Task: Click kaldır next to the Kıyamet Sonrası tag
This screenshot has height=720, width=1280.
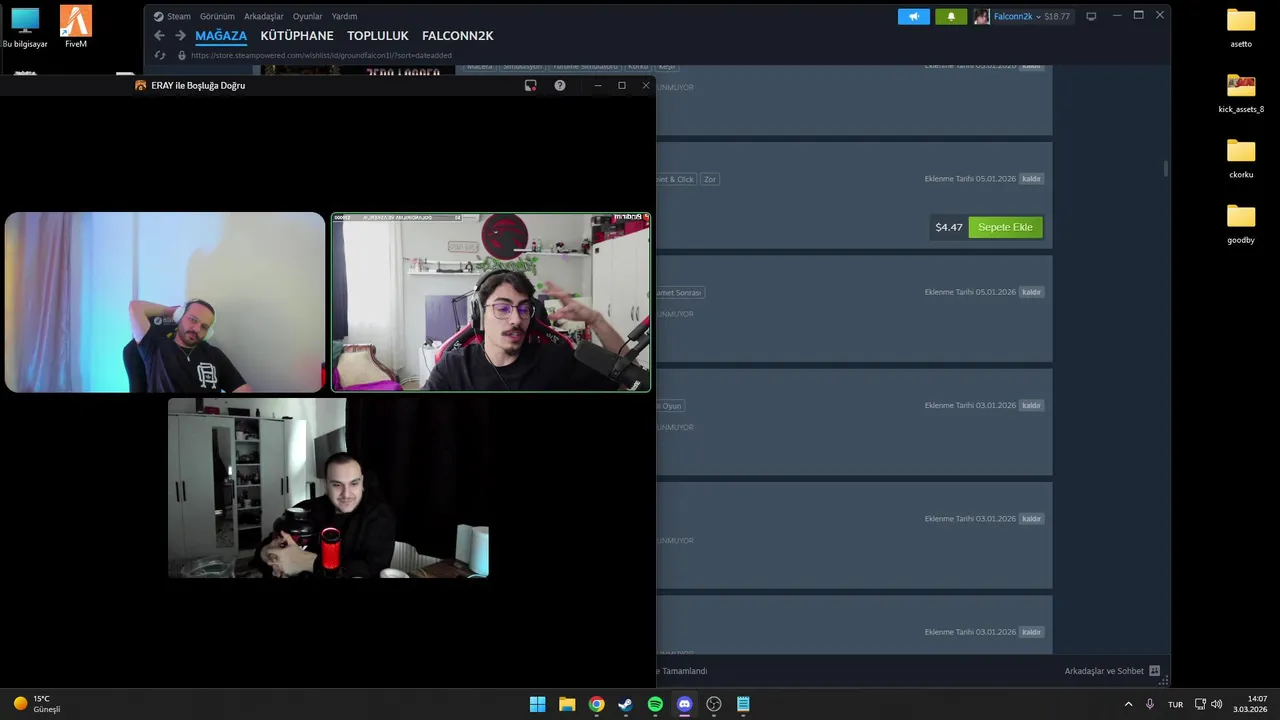Action: click(x=1031, y=292)
